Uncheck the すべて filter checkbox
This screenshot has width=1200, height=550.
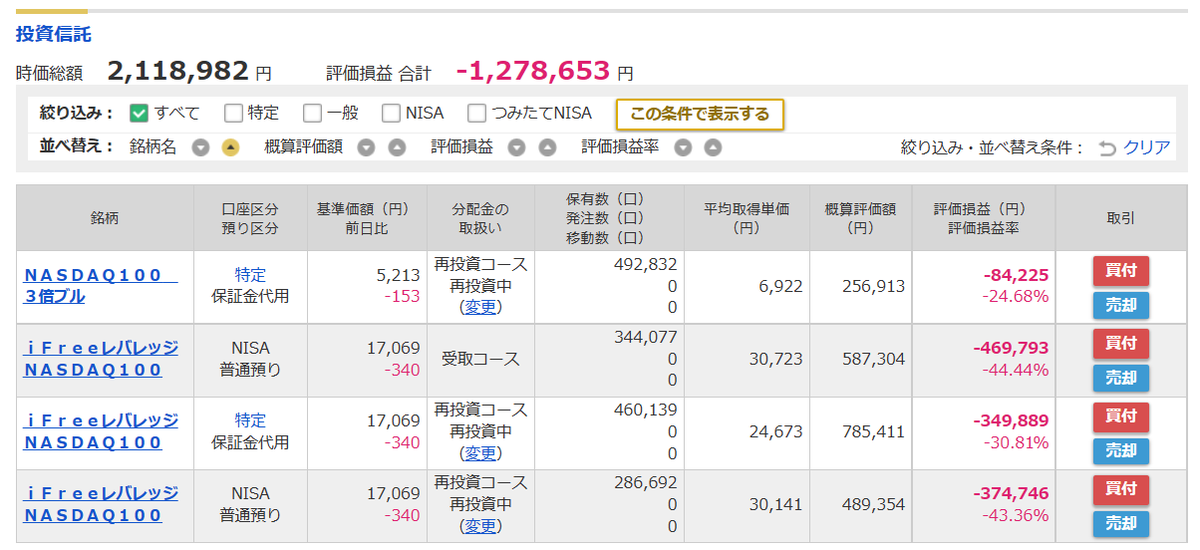tap(140, 113)
